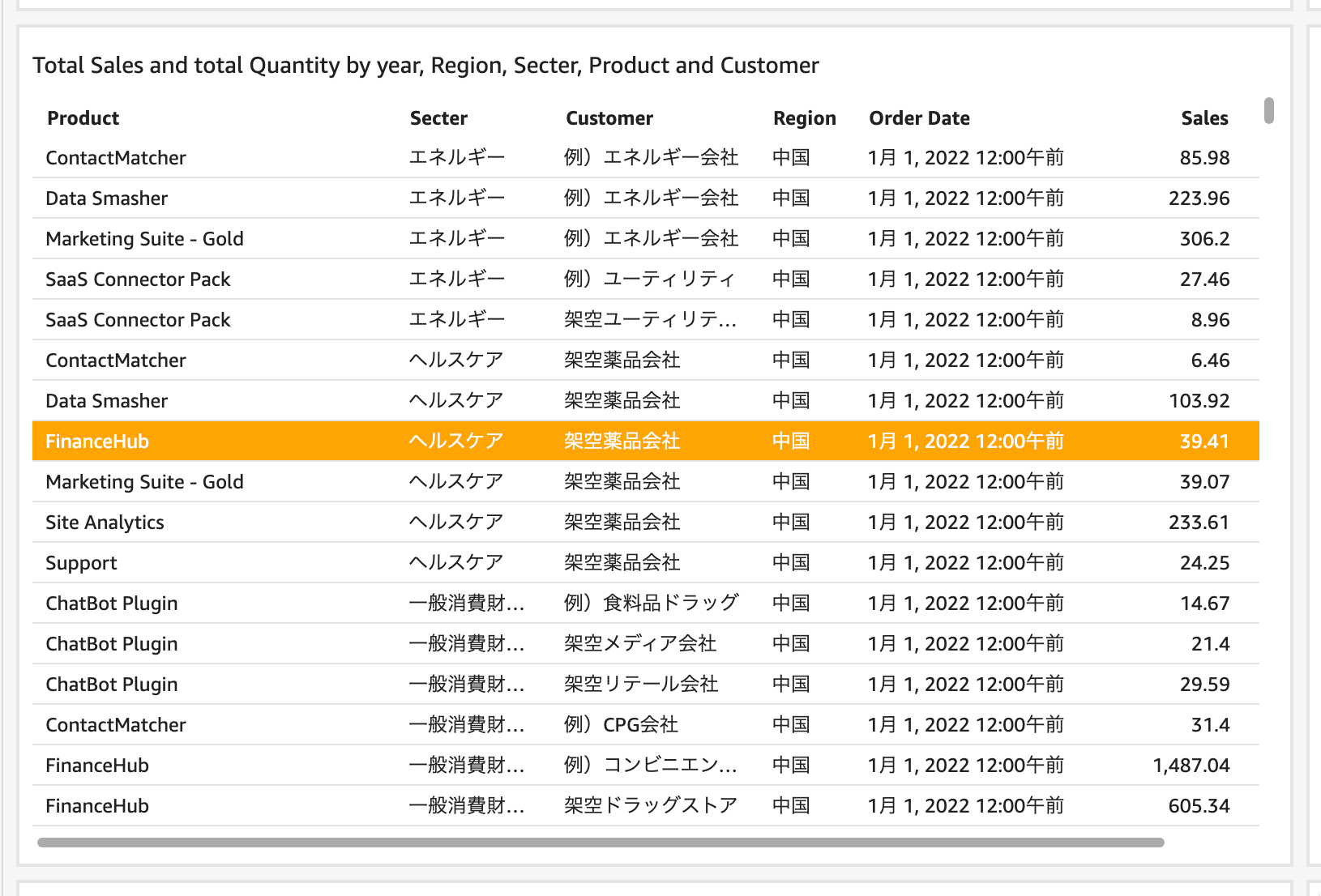This screenshot has height=896, width=1321.
Task: Select the highlighted FinanceHub ヘルスケア row
Action: pyautogui.click(x=567, y=441)
